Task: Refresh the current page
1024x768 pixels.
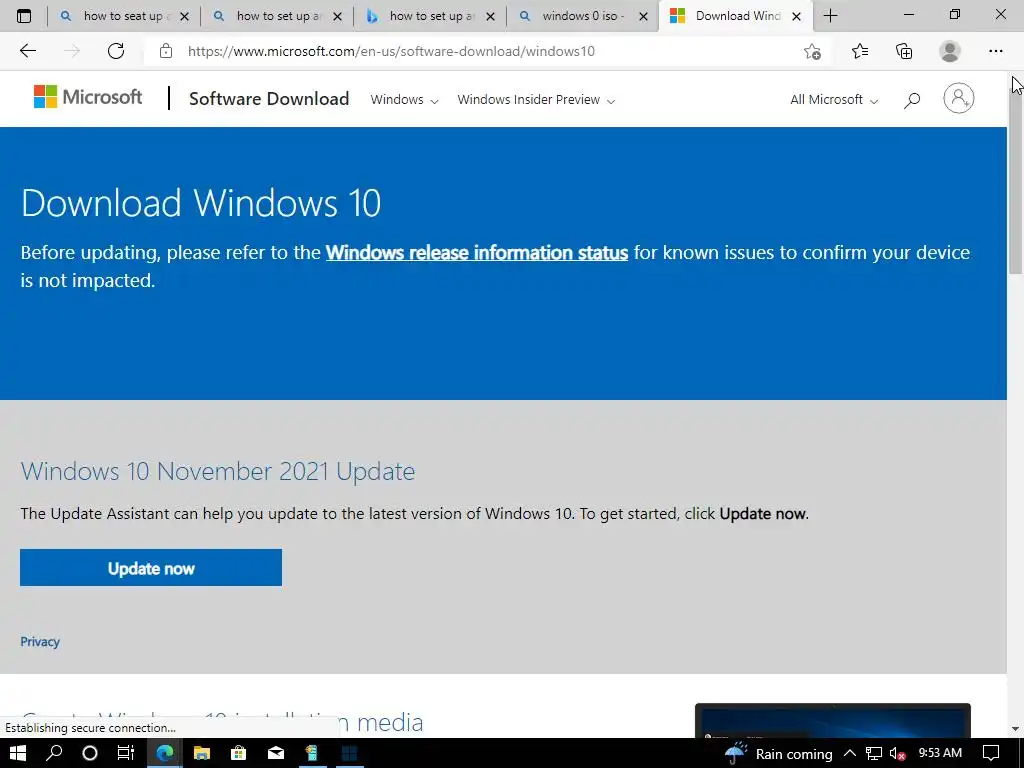Action: [116, 51]
